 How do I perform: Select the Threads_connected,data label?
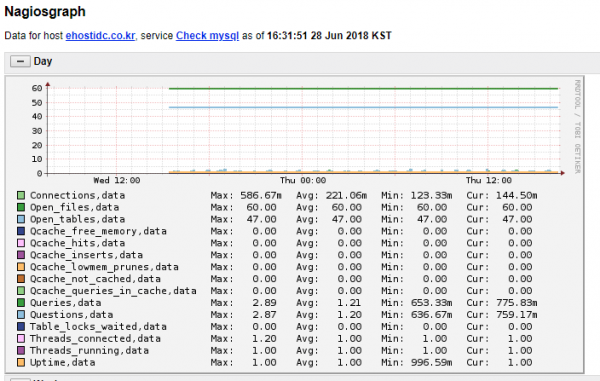95,339
